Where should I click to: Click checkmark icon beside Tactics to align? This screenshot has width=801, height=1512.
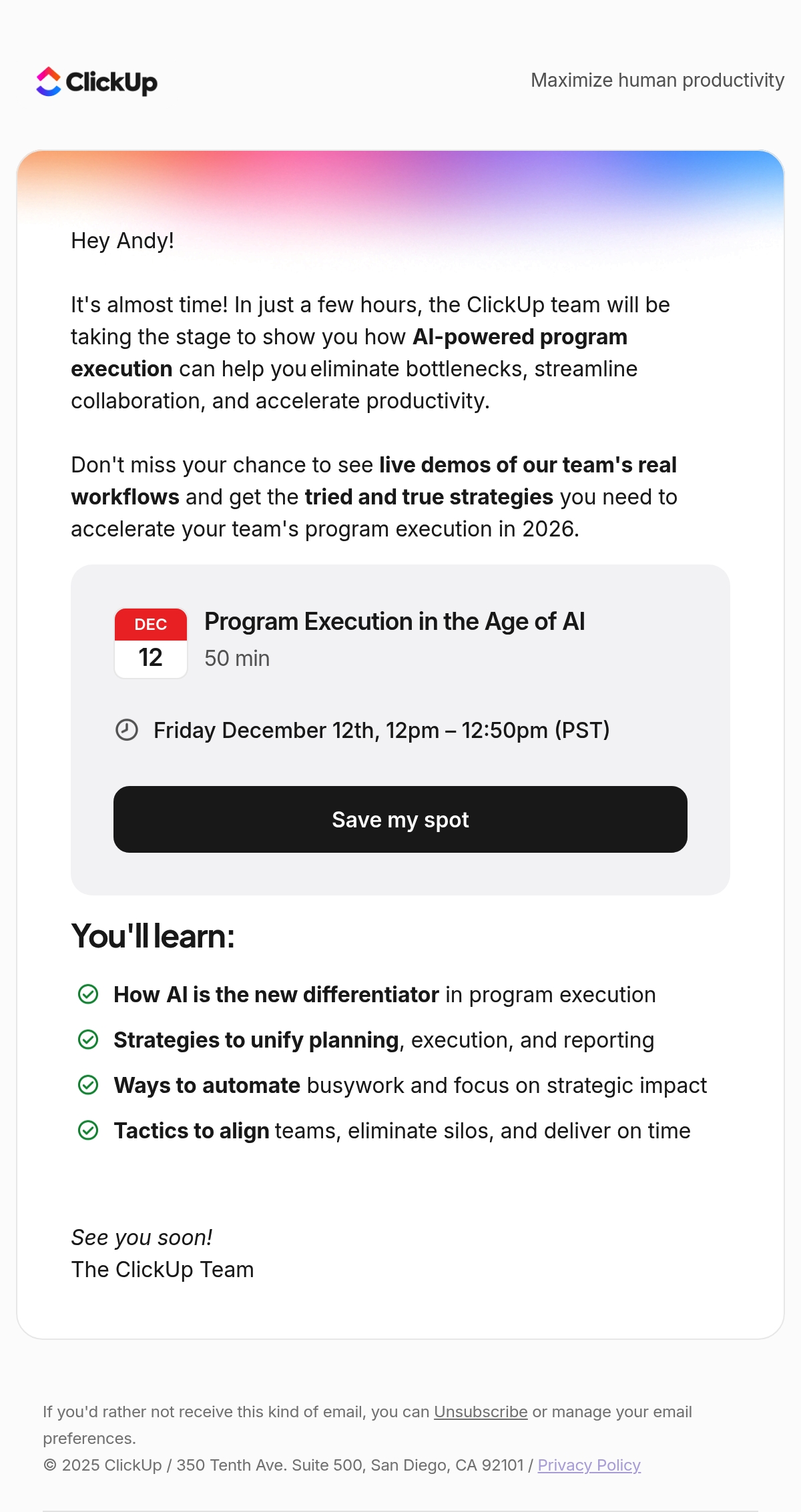pyautogui.click(x=88, y=1130)
